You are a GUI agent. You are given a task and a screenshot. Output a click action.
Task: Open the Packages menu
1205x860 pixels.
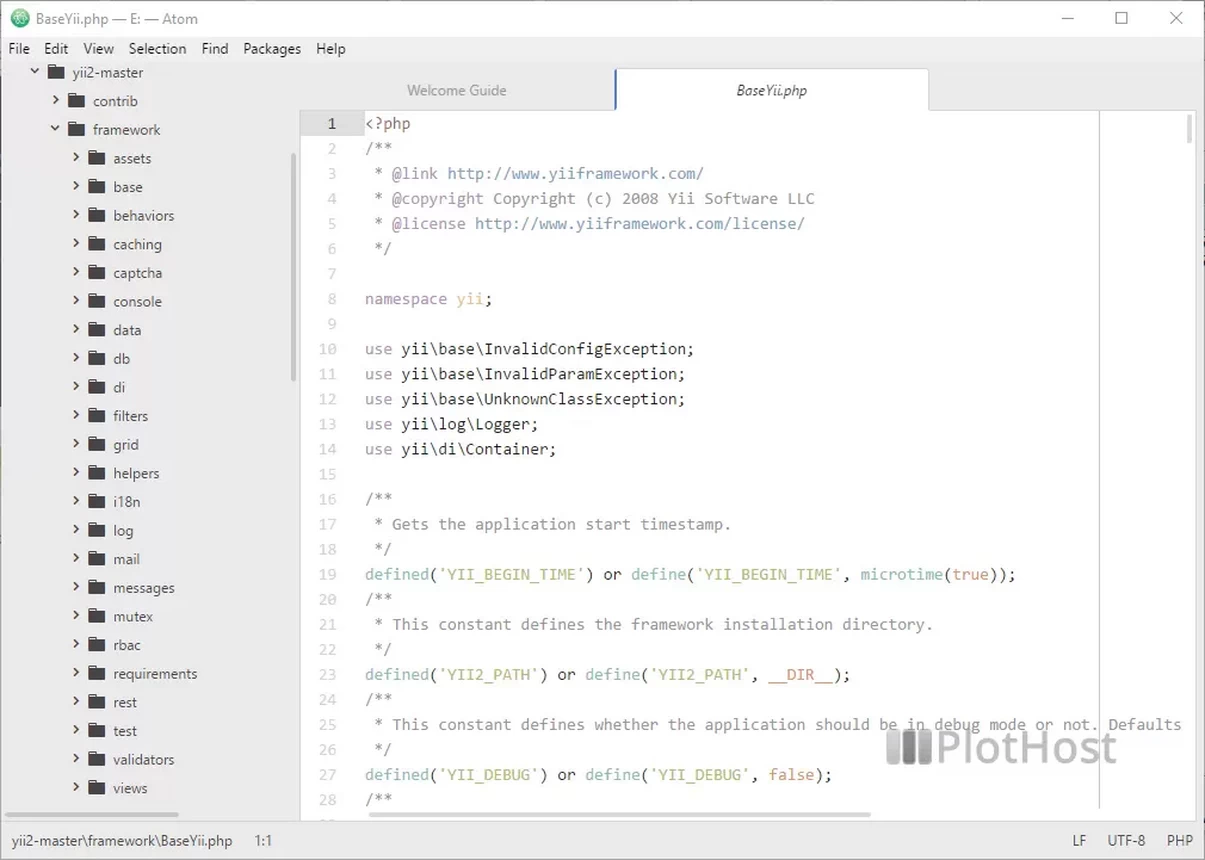[x=272, y=48]
